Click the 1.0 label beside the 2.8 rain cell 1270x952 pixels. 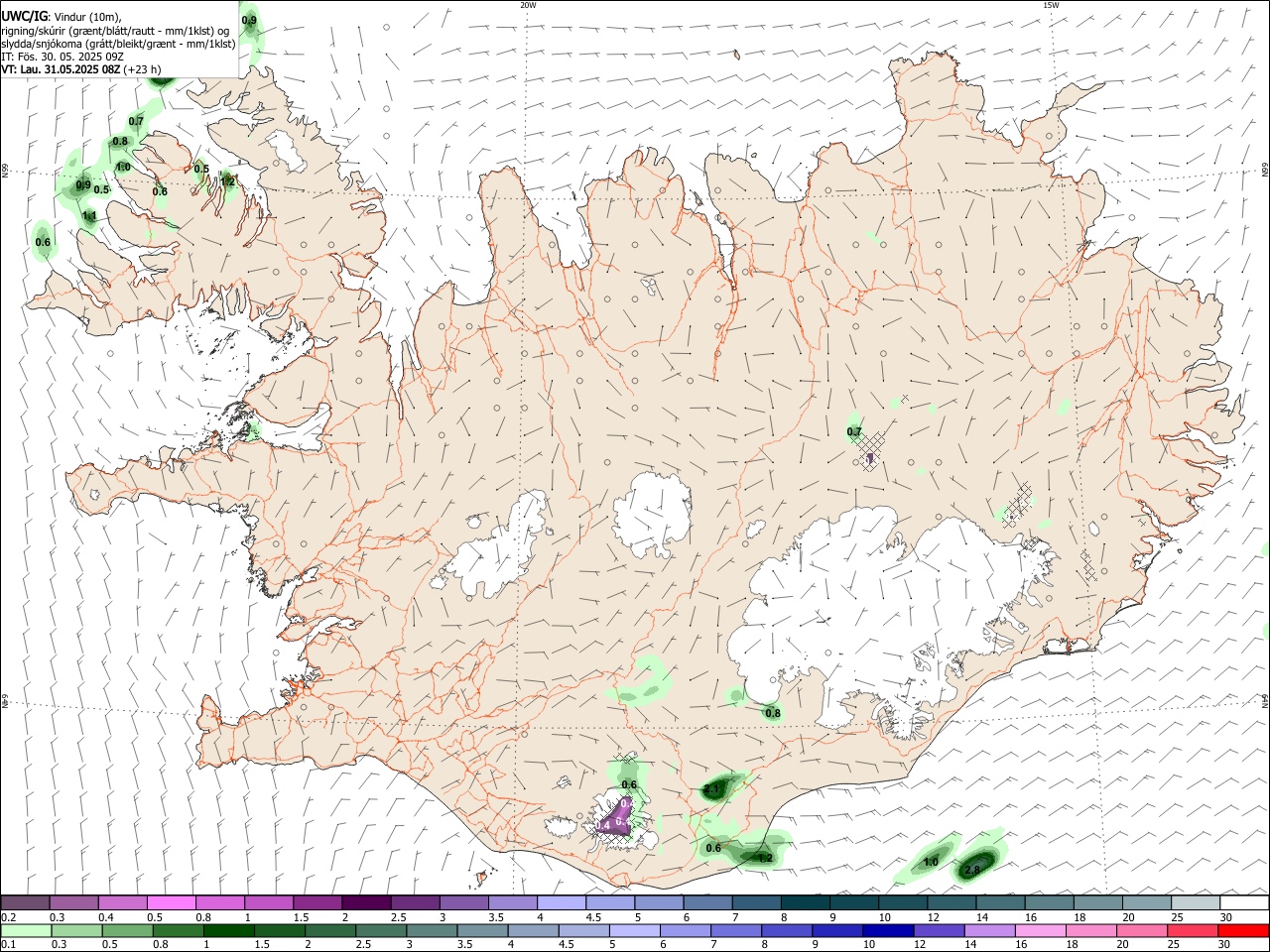(931, 863)
